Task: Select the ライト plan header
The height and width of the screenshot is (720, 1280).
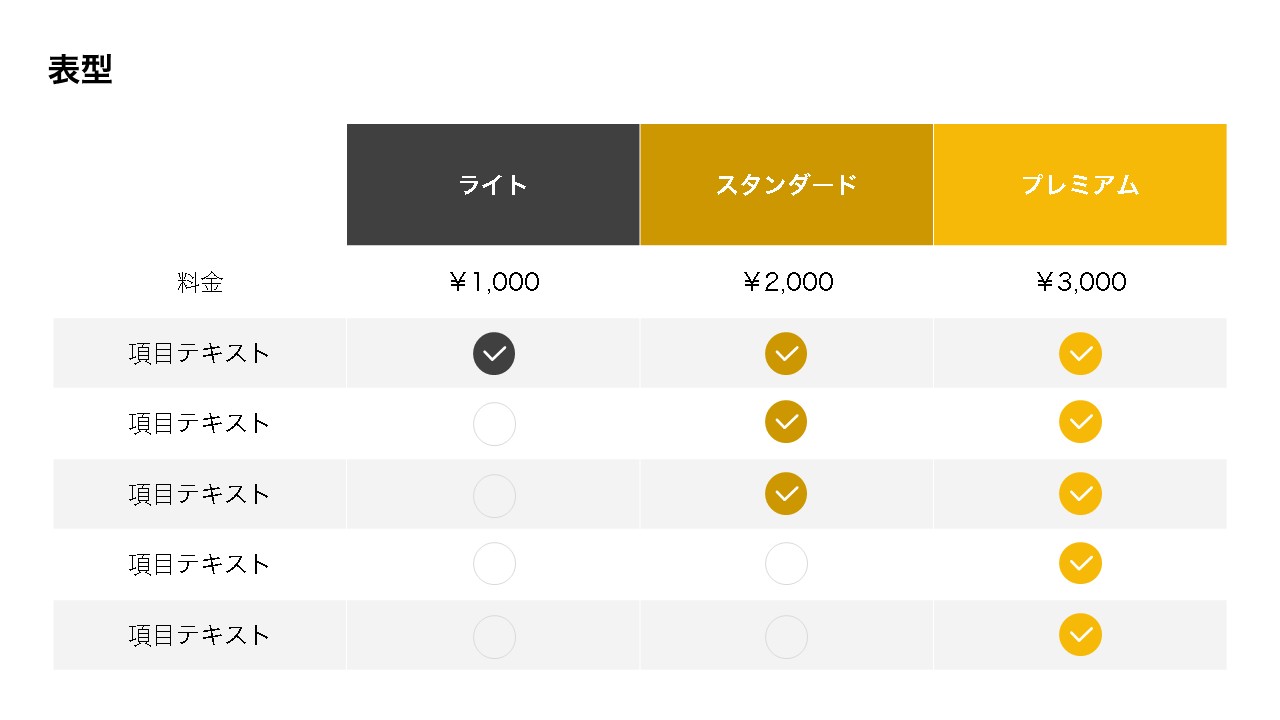Action: 493,185
